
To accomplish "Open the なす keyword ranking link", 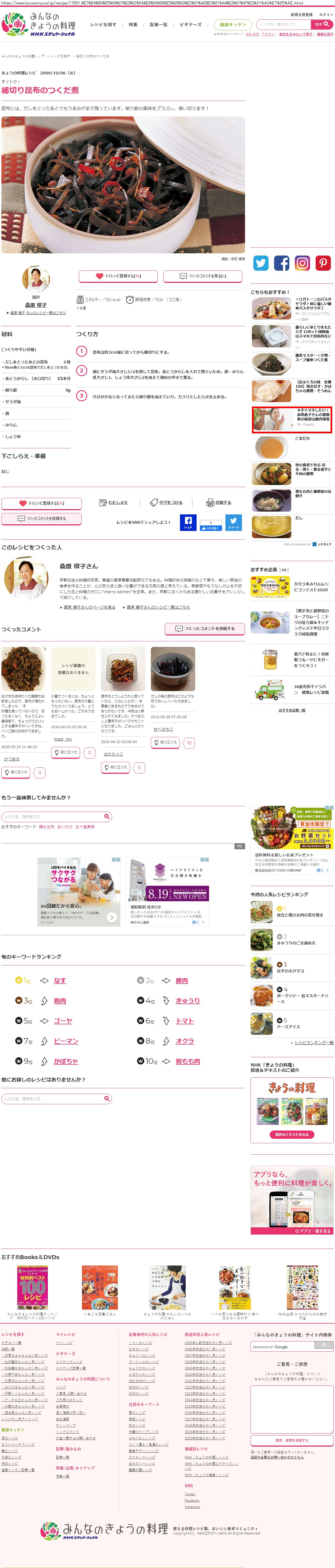I will click(60, 981).
